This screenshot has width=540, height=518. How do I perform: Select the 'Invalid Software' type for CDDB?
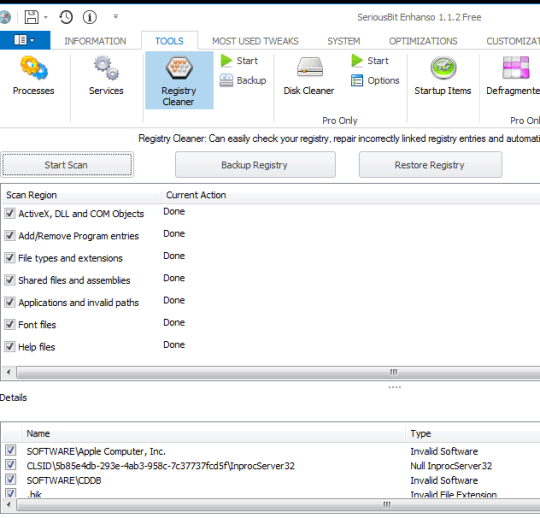point(444,480)
